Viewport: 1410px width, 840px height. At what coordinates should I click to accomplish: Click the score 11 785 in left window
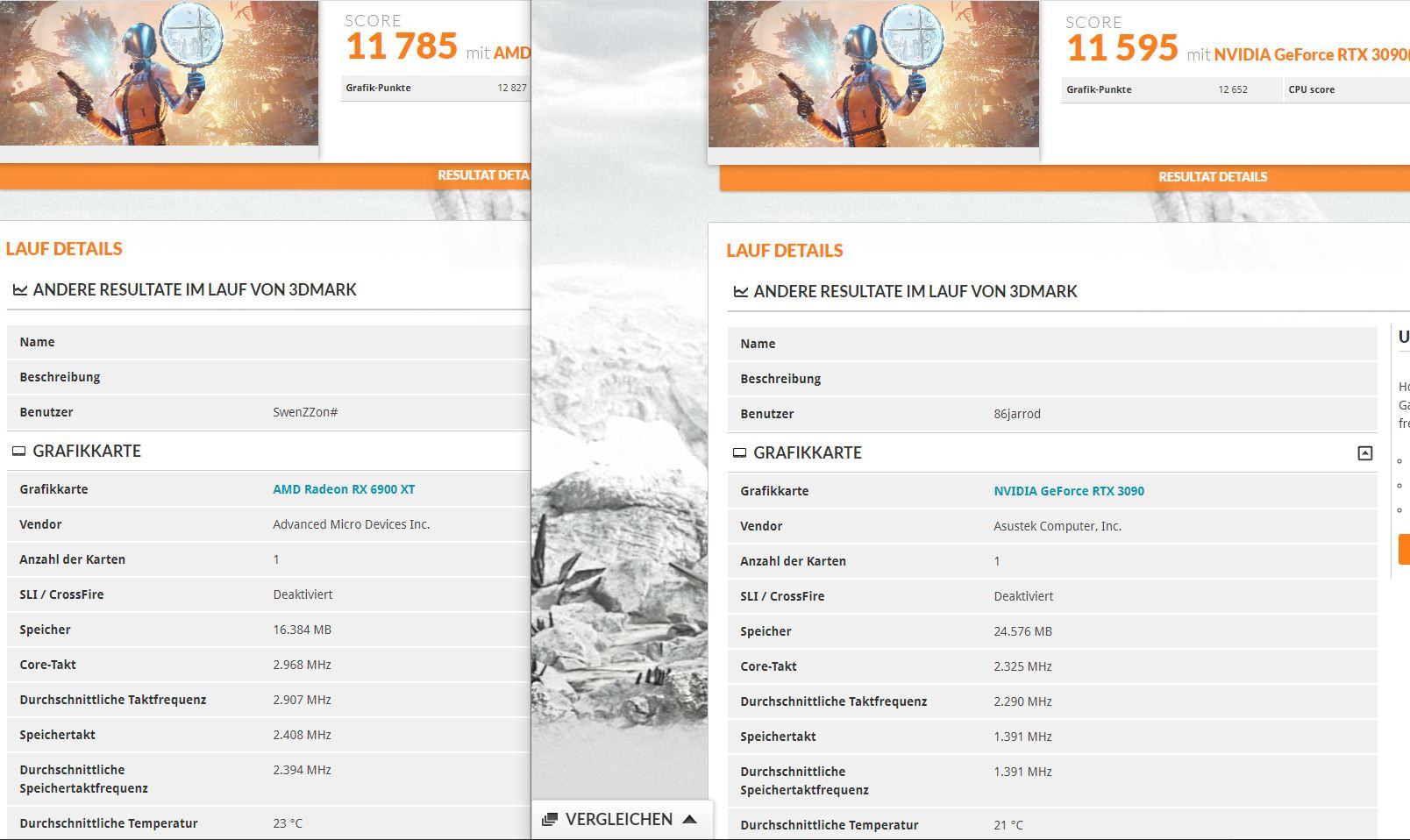(402, 46)
